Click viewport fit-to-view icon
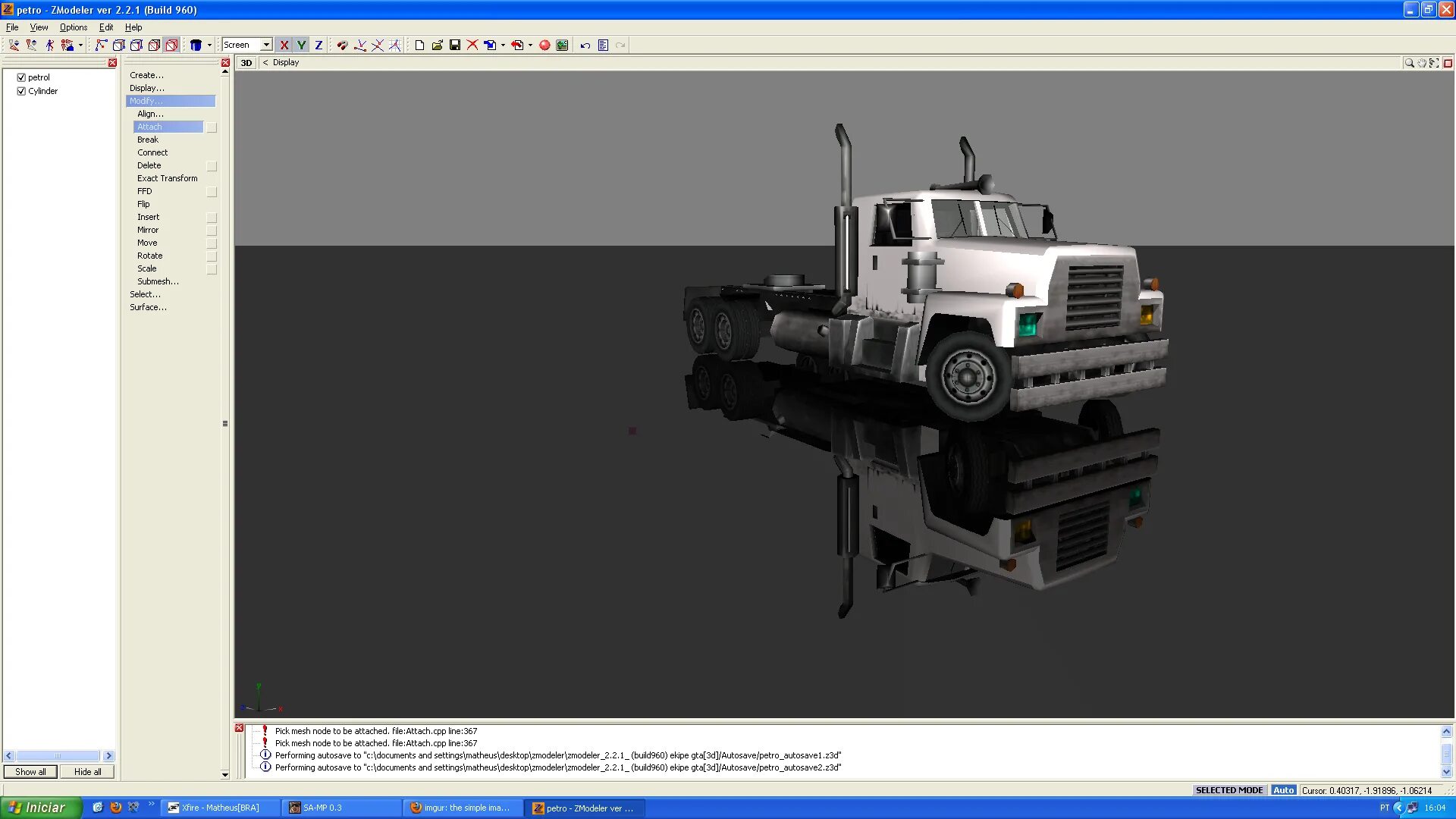The image size is (1456, 819). (1434, 63)
